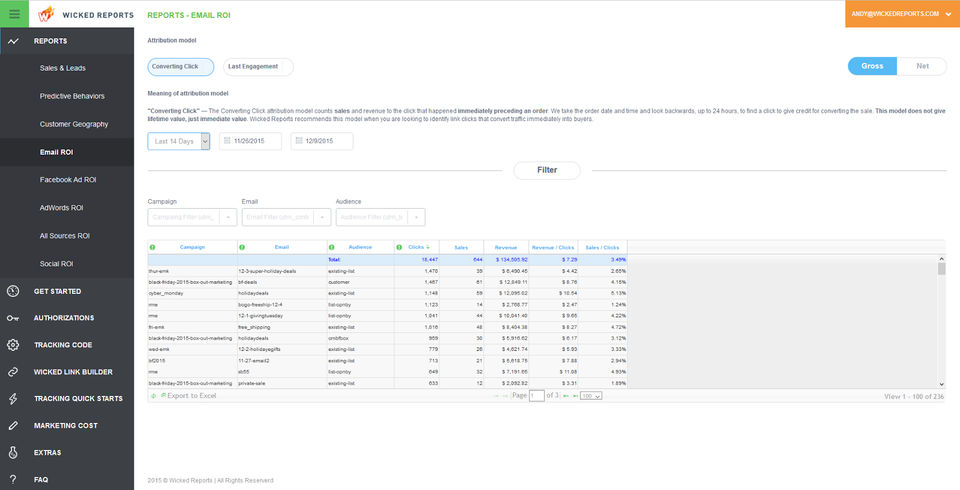Open Sales & Leads report

pos(62,68)
